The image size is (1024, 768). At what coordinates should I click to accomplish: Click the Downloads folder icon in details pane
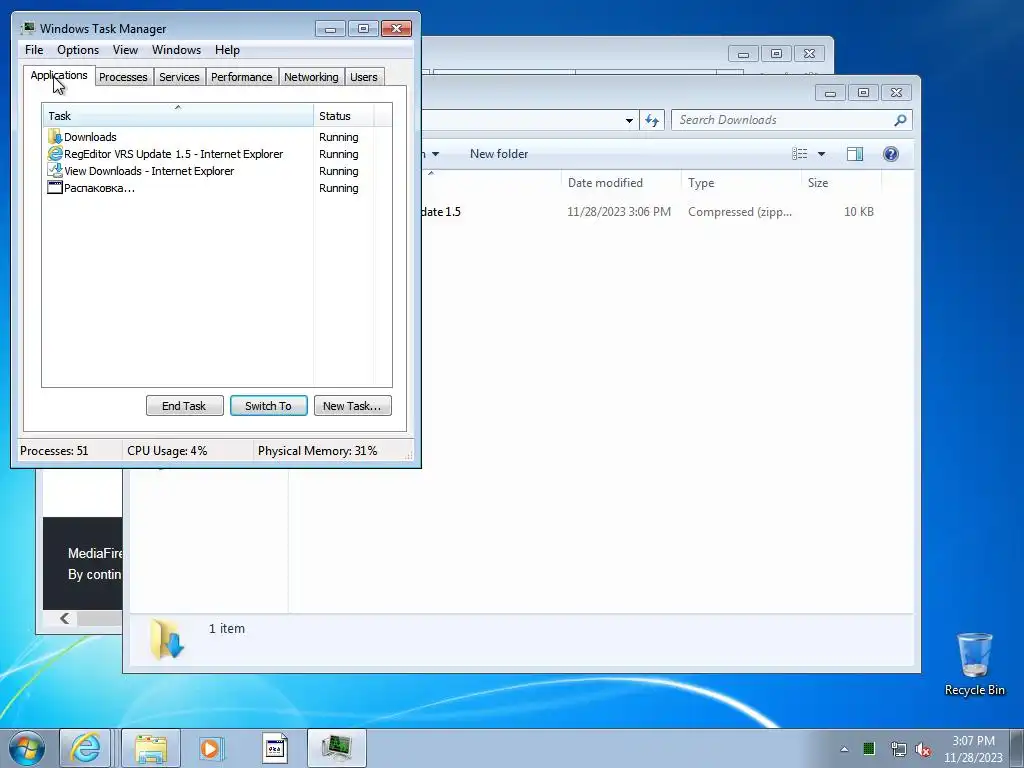tap(167, 639)
